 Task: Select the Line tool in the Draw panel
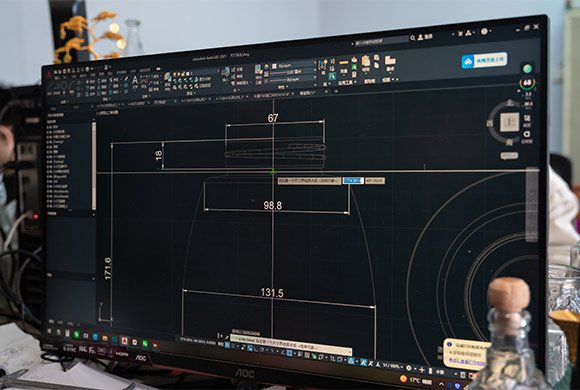click(49, 87)
